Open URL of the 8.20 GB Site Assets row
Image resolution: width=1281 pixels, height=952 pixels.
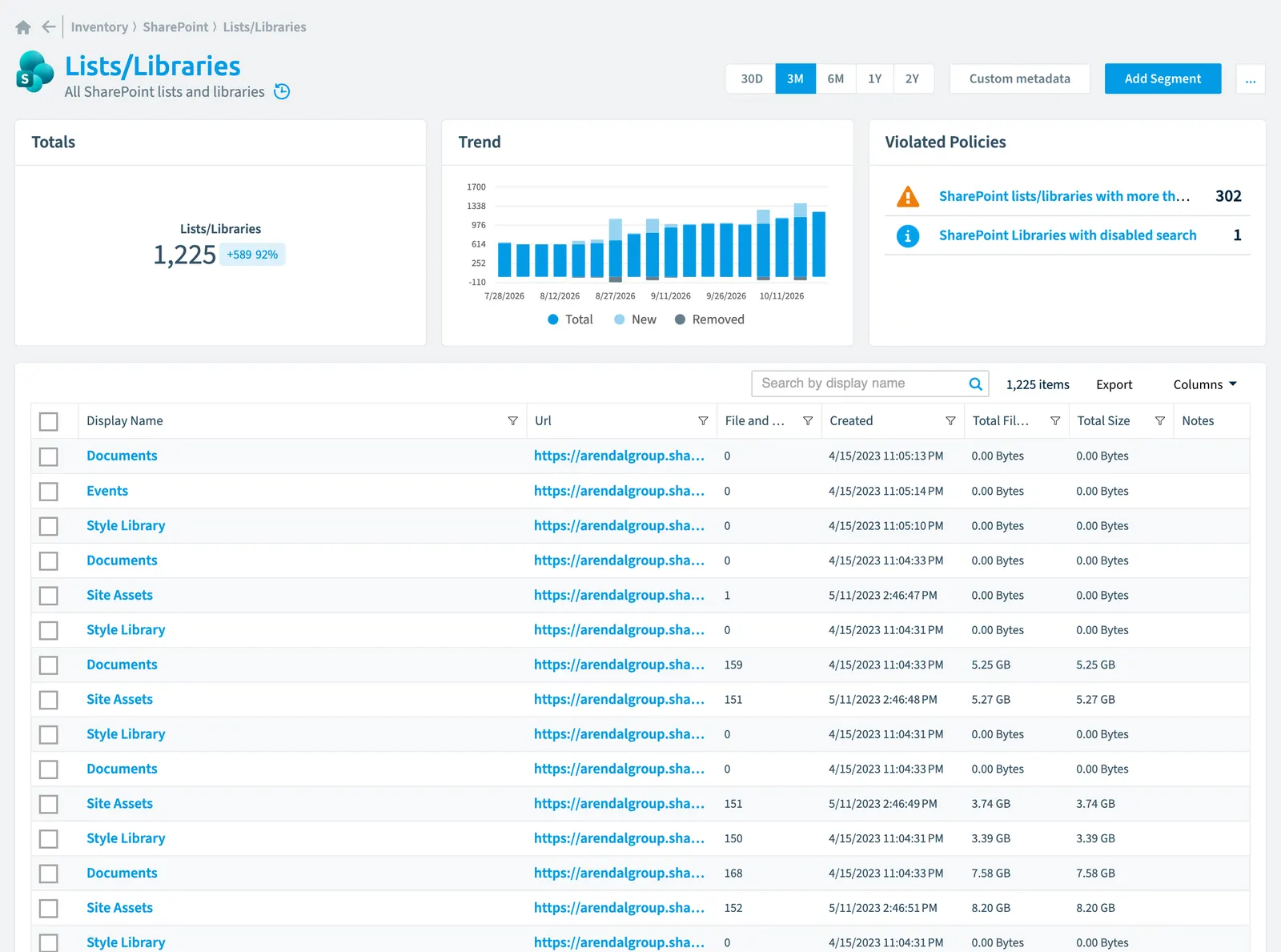coord(619,908)
